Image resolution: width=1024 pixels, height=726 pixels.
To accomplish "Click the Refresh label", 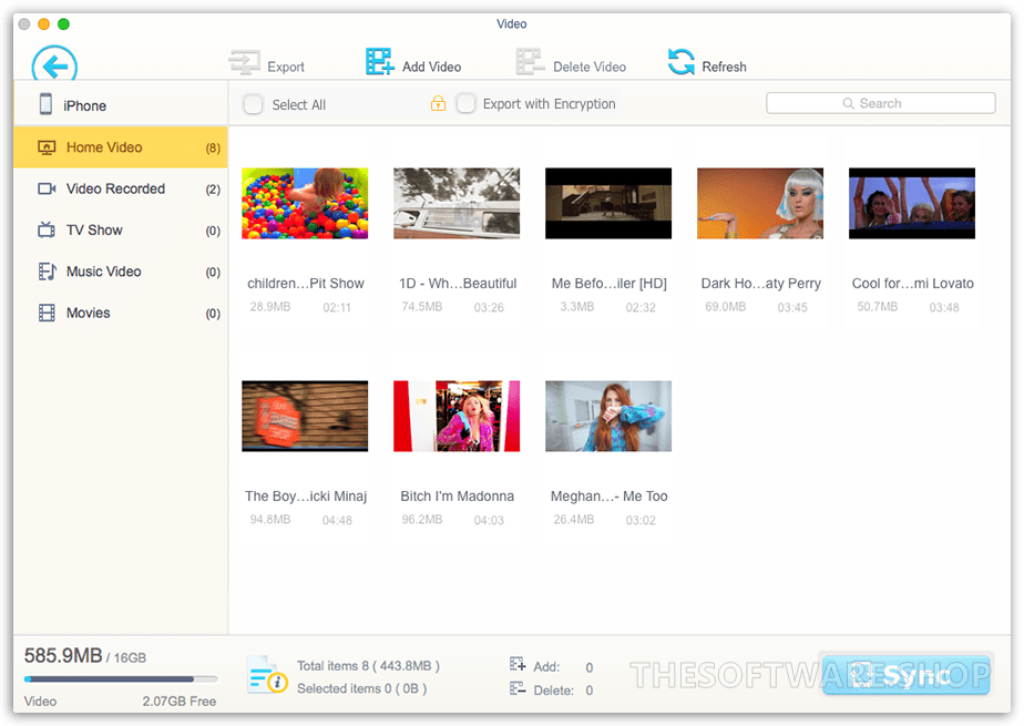I will coord(724,67).
